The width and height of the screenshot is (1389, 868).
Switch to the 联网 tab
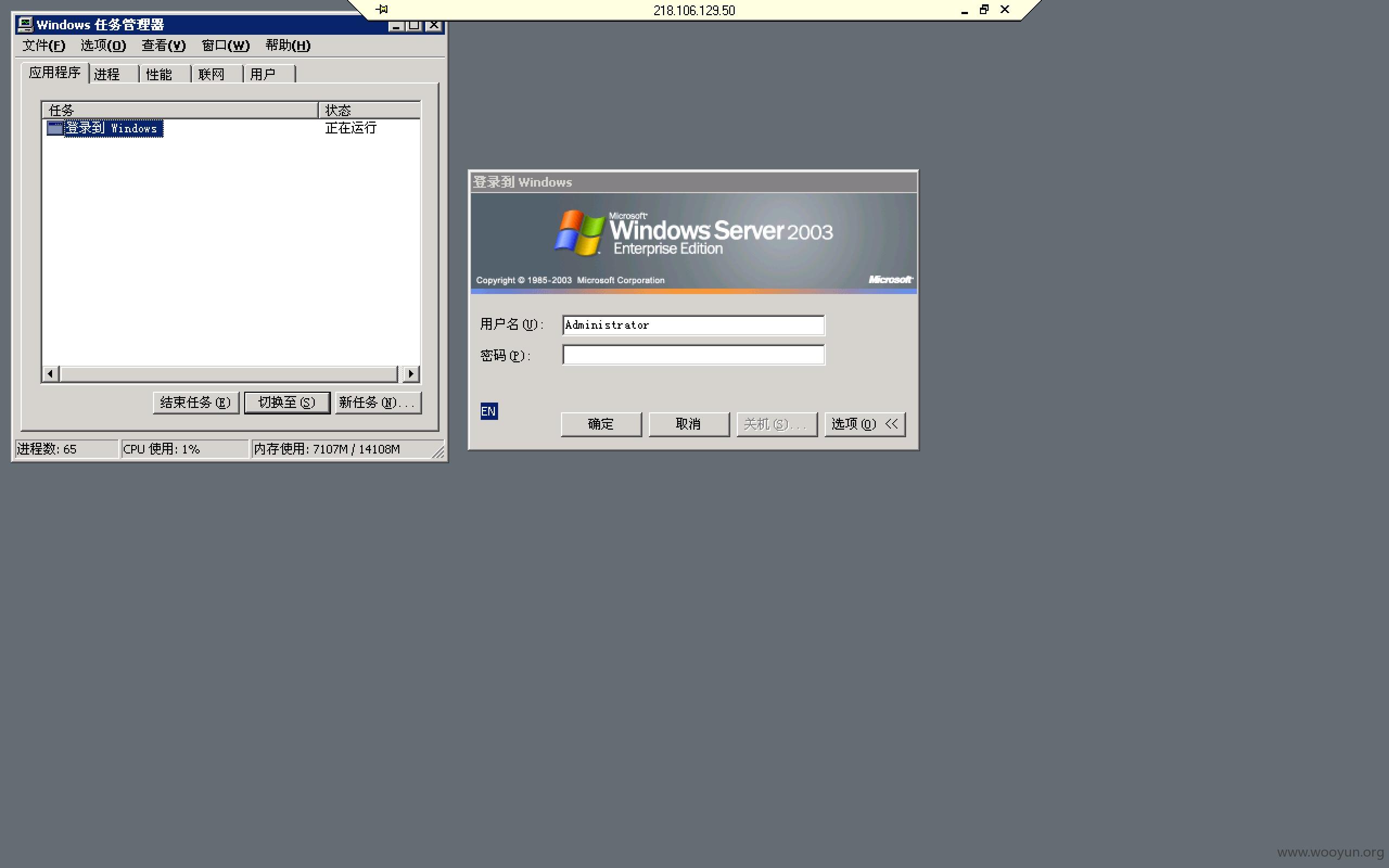point(218,75)
